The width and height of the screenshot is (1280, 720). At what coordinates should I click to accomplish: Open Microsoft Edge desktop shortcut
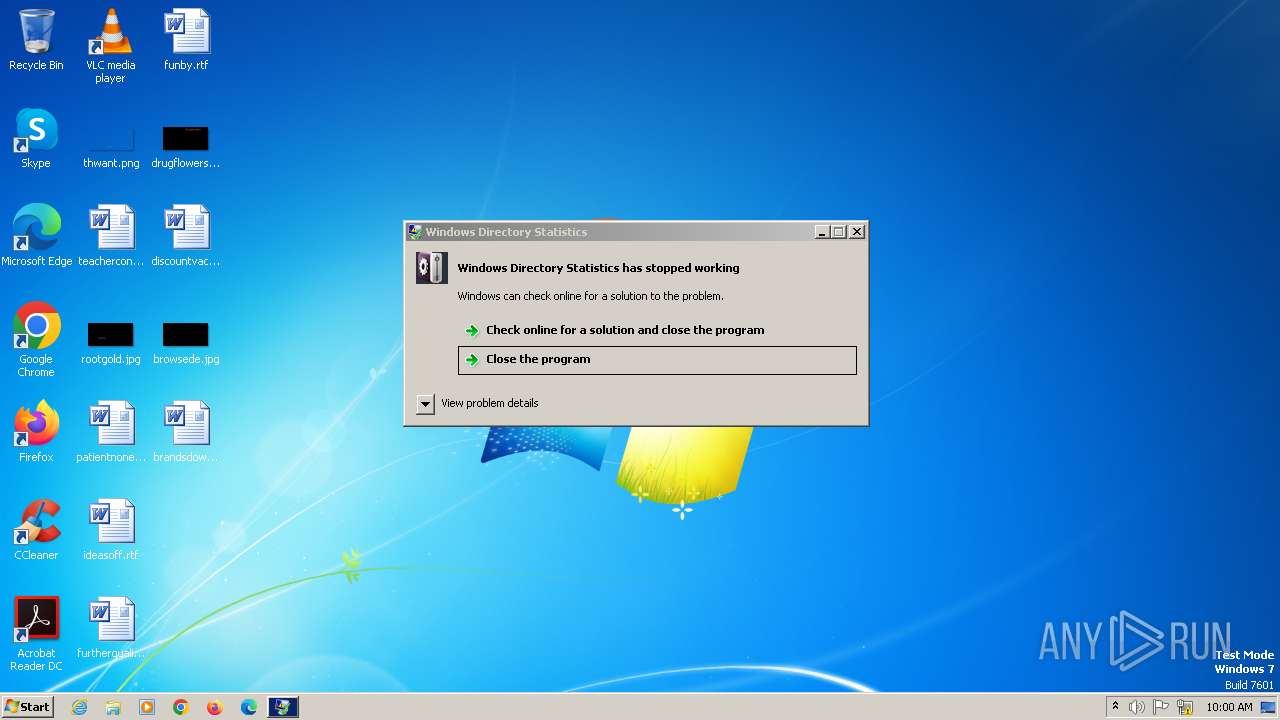click(36, 236)
